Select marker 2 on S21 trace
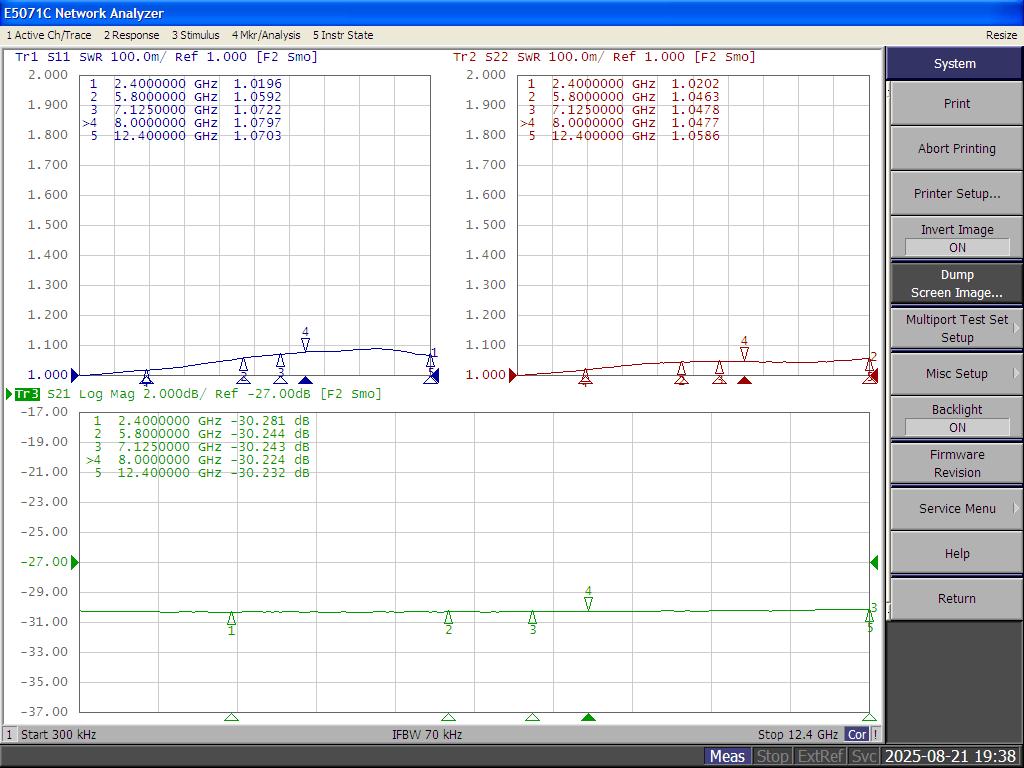This screenshot has height=768, width=1024. tap(448, 617)
